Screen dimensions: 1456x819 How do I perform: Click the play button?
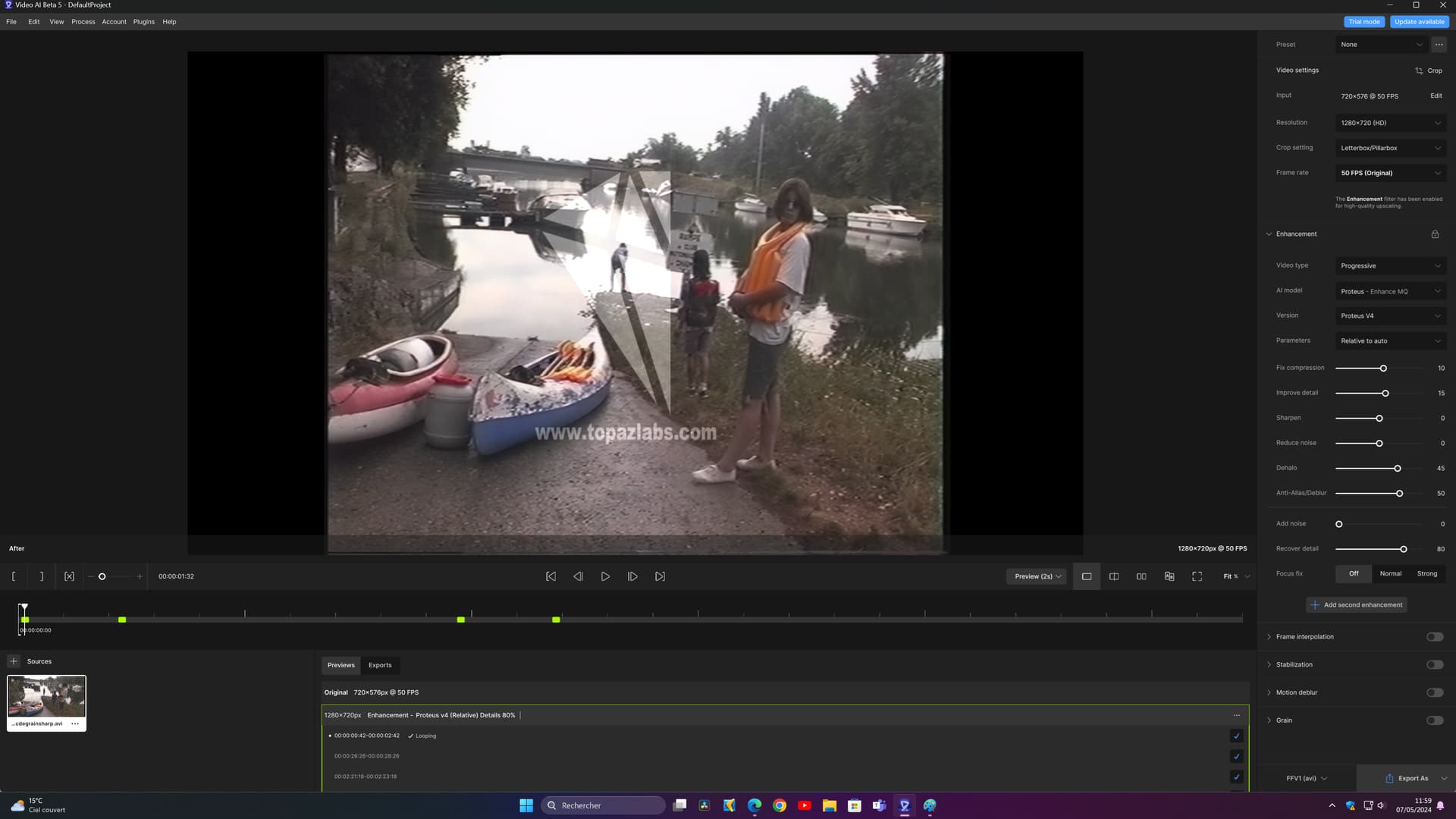click(x=605, y=576)
